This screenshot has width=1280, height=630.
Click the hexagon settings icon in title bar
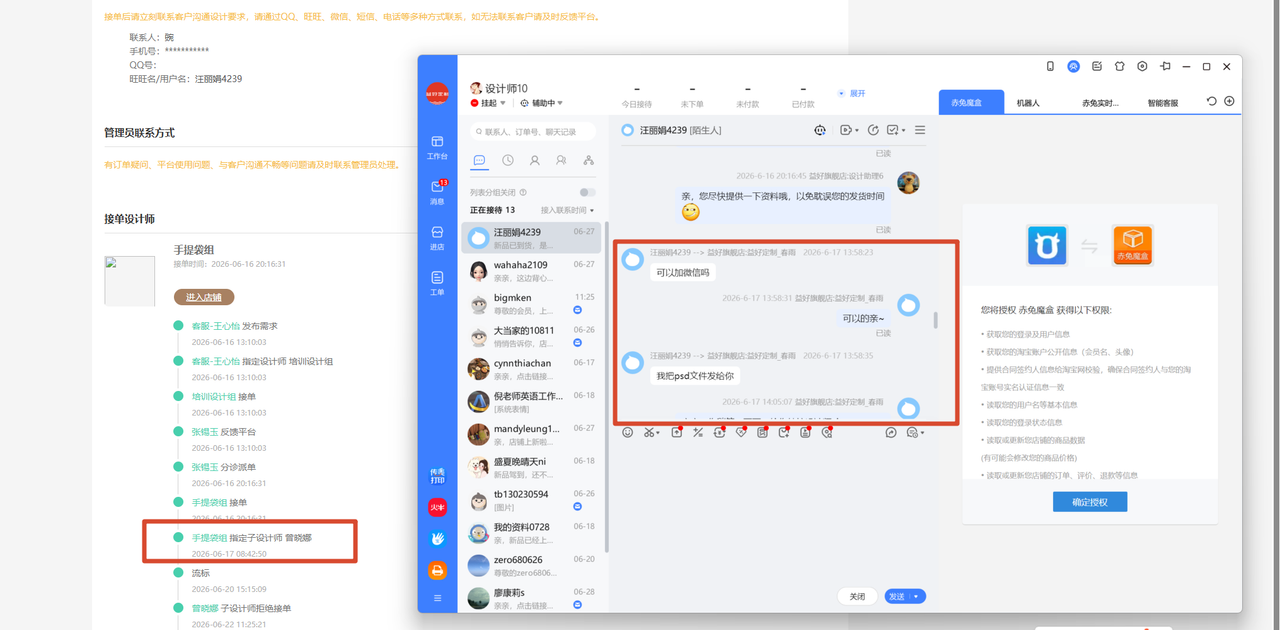(x=1142, y=66)
